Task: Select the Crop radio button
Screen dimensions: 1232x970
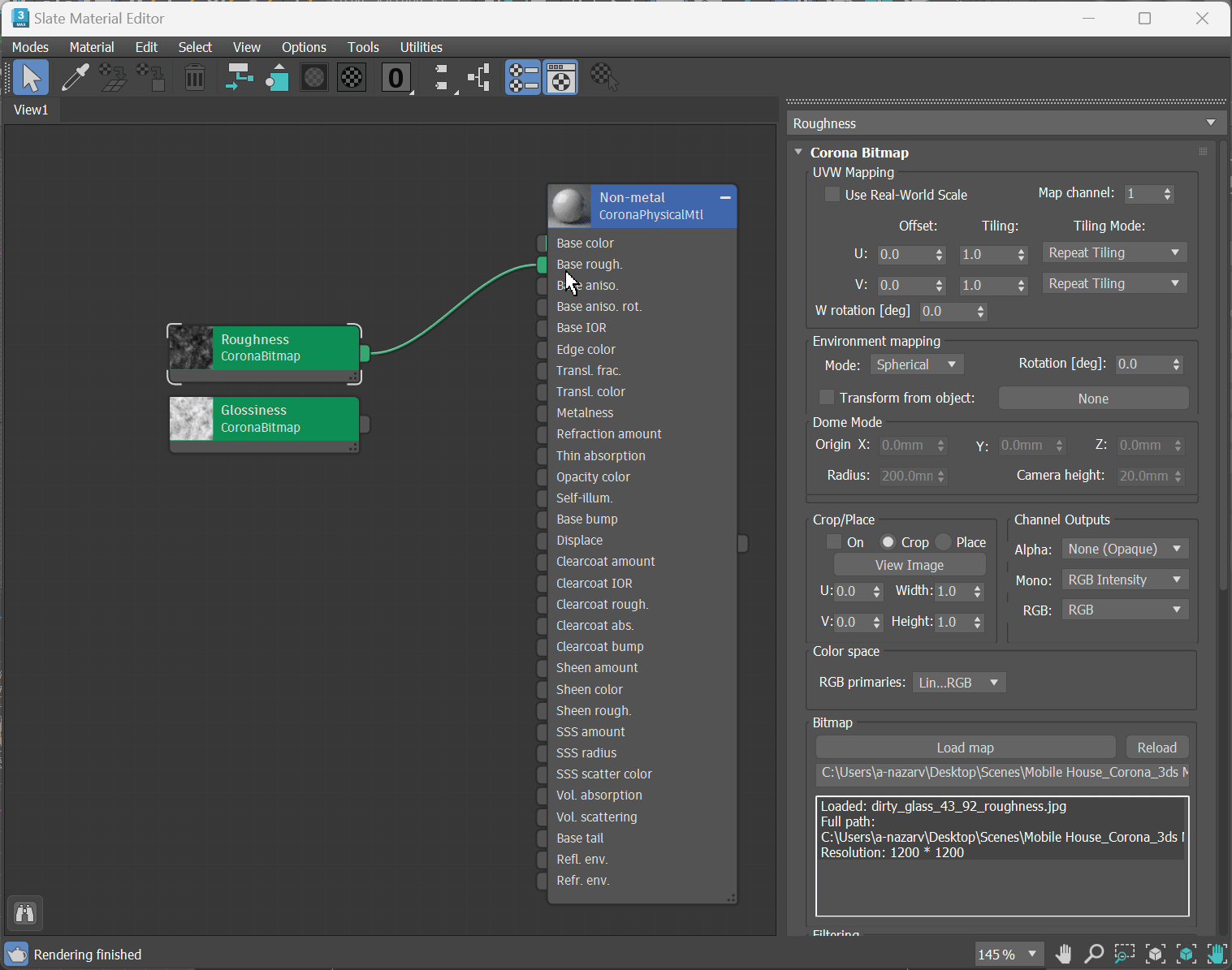Action: (888, 542)
